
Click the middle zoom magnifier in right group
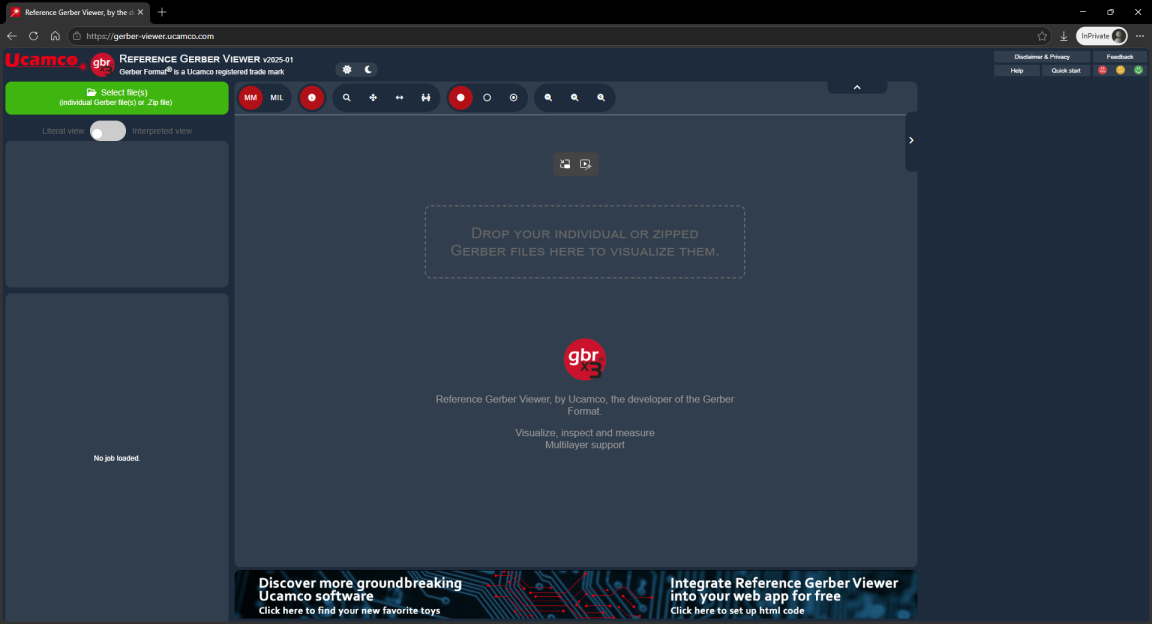pyautogui.click(x=575, y=98)
